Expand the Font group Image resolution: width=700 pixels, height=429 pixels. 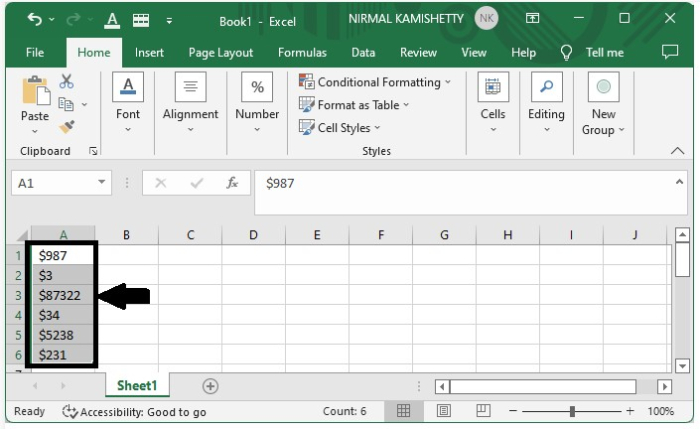click(x=128, y=103)
